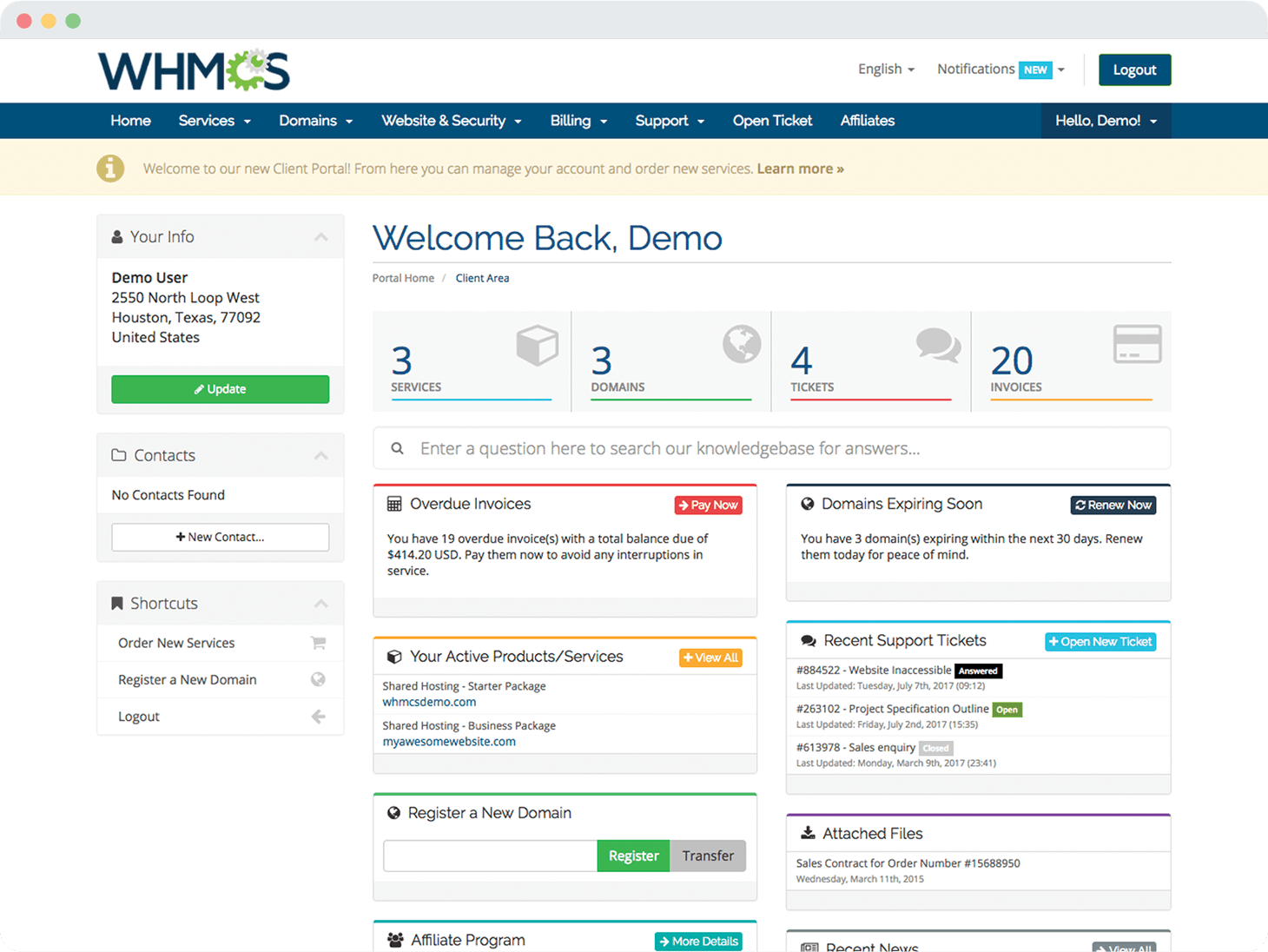Open ticket #263102 Project Specification Outline
Screen dimensions: 1268x952
892,709
